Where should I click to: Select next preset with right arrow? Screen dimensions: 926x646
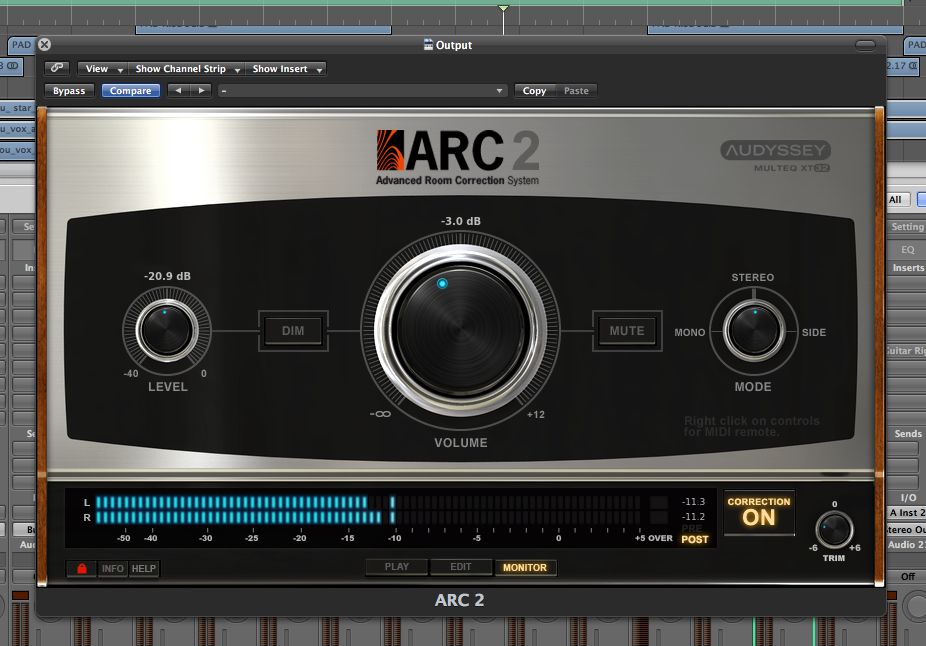(201, 90)
